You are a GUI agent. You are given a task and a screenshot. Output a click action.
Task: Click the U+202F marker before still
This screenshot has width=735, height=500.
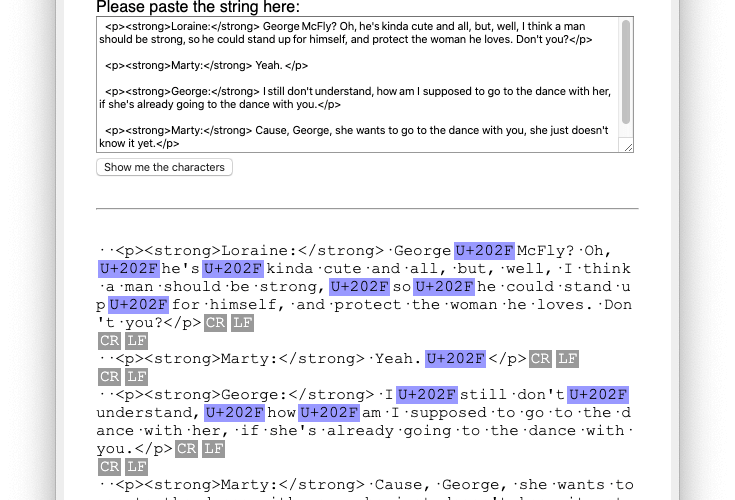tap(427, 395)
